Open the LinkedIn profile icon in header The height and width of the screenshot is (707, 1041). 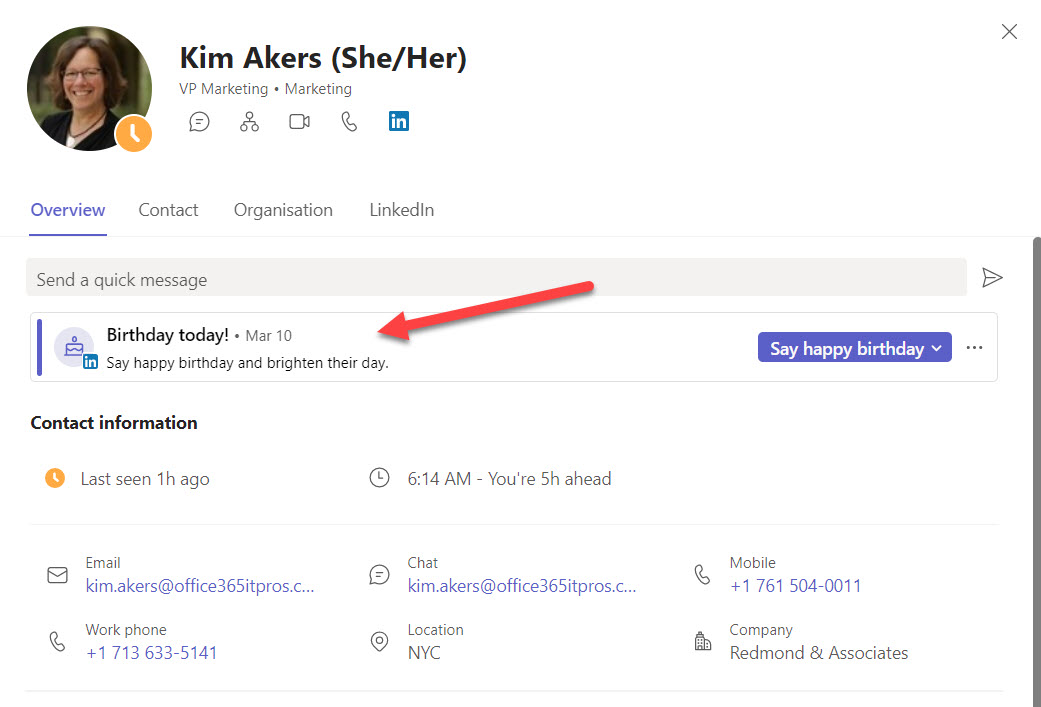pyautogui.click(x=399, y=122)
